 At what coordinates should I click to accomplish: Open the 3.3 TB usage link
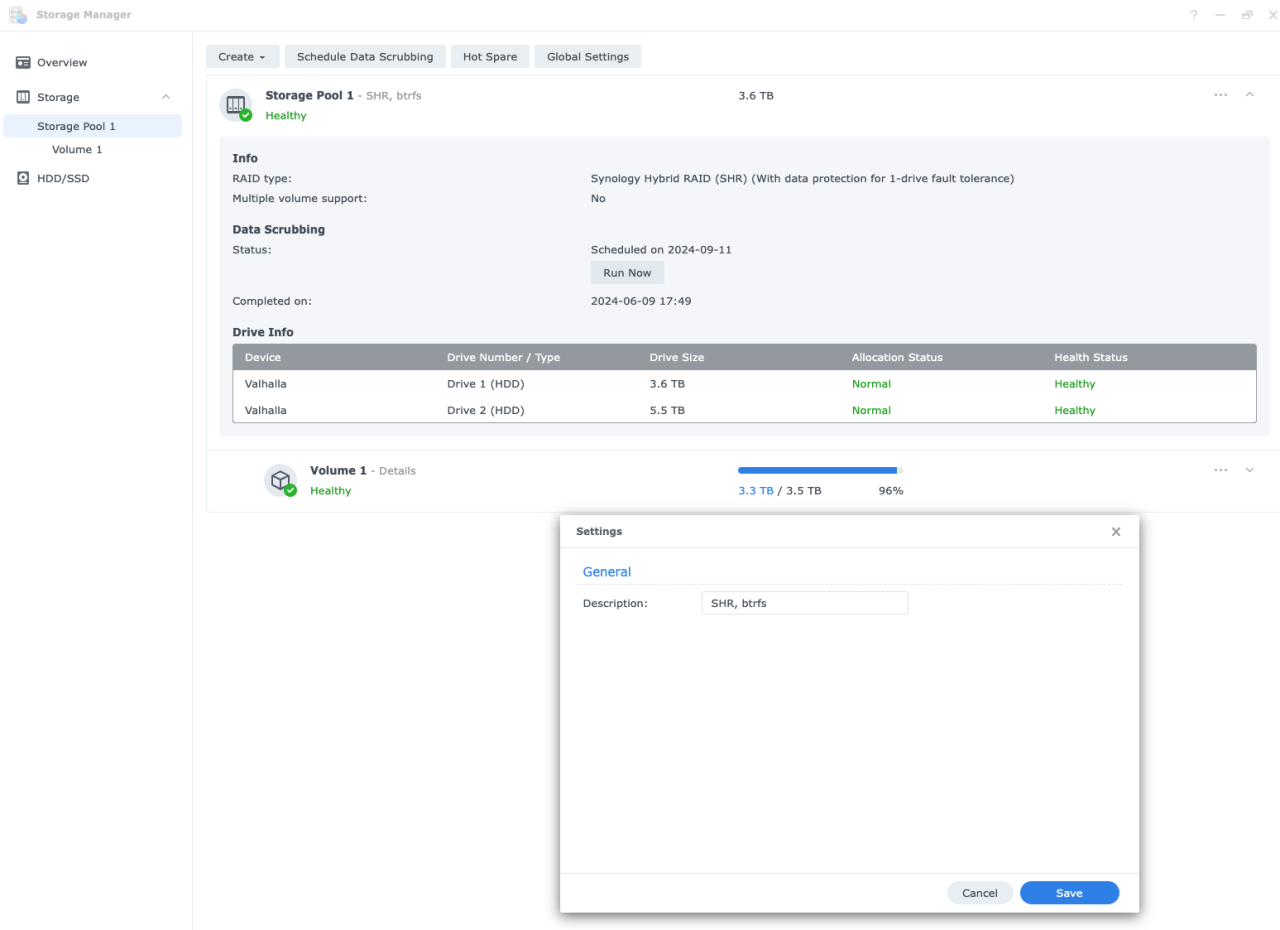[754, 490]
